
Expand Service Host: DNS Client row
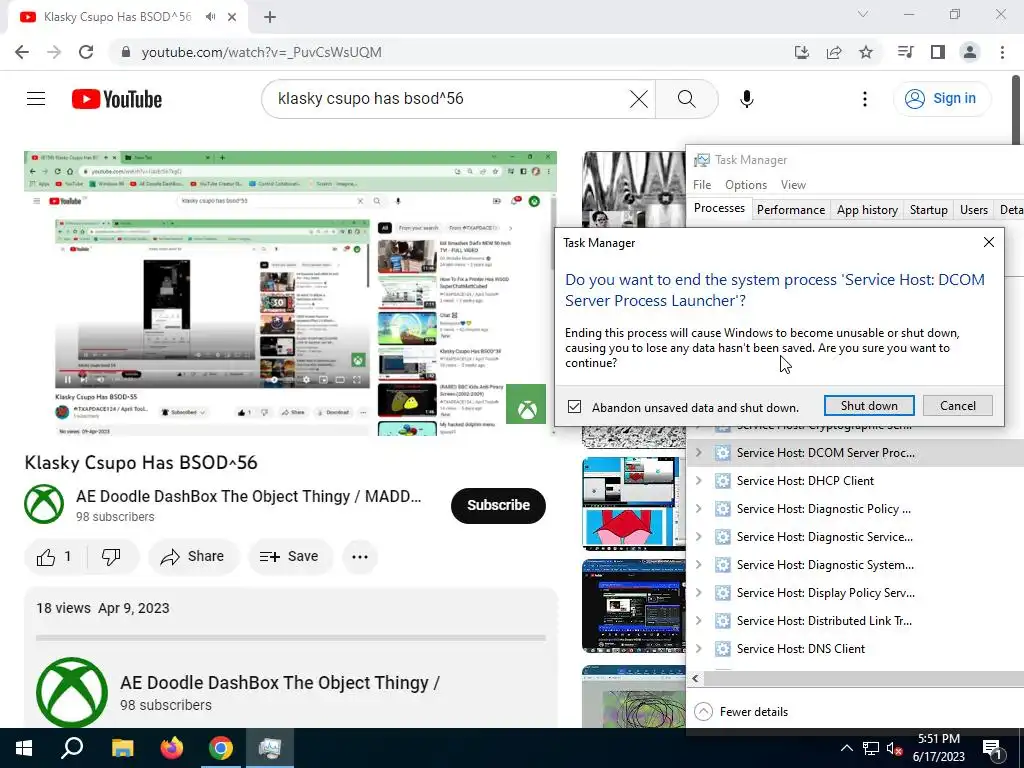tap(699, 649)
